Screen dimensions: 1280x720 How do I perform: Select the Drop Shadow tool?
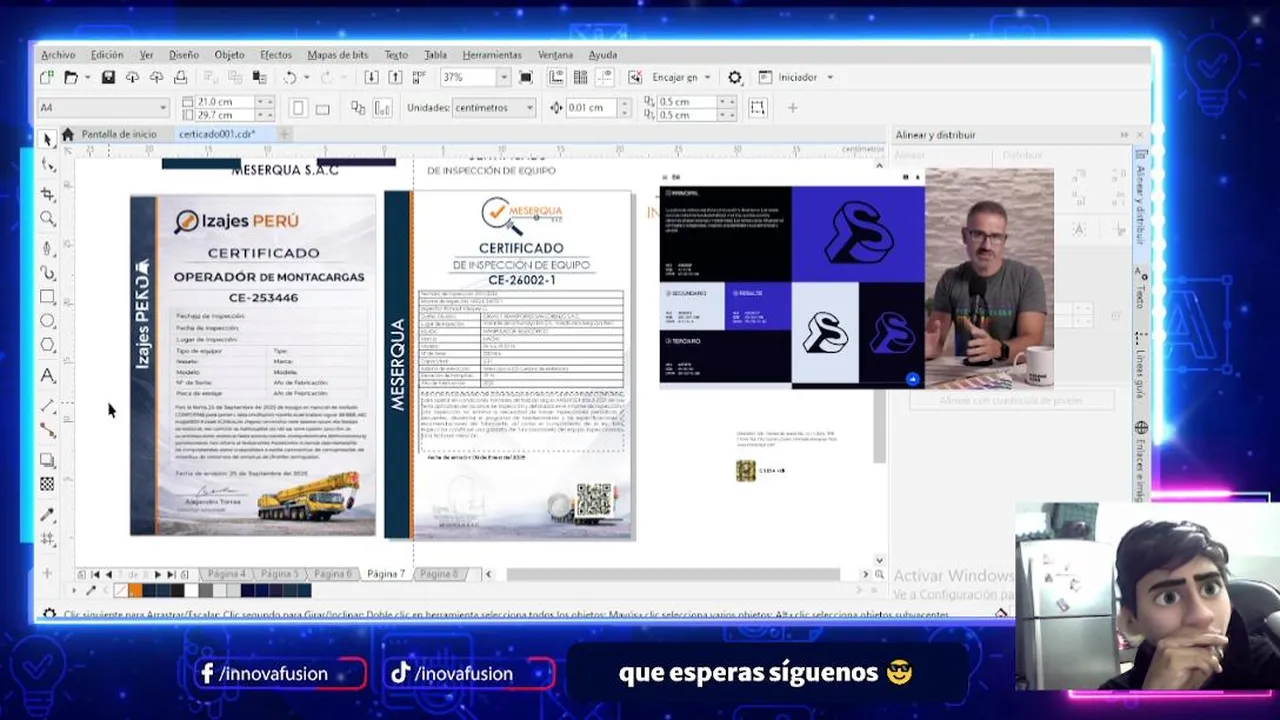pyautogui.click(x=47, y=460)
